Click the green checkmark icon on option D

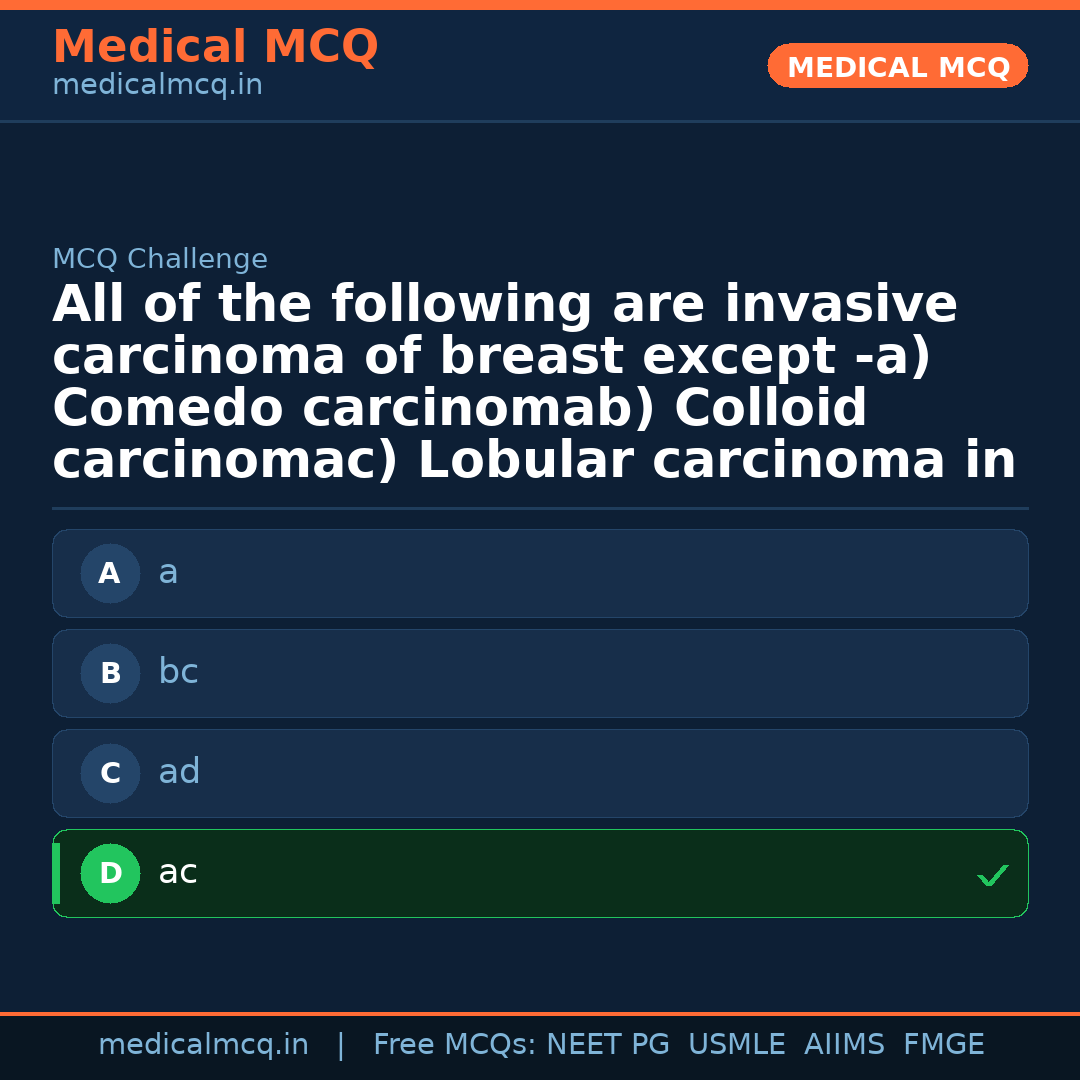[993, 876]
